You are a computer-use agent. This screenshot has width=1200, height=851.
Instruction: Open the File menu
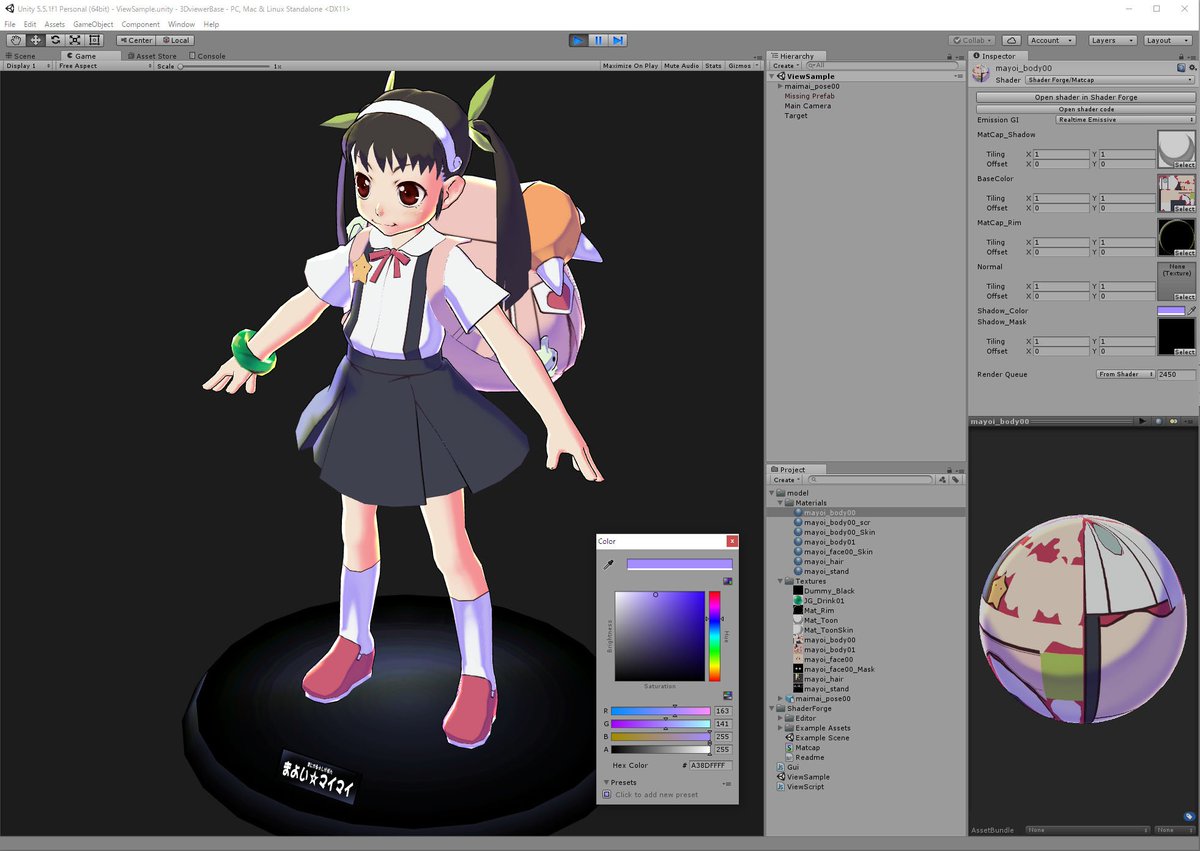click(10, 24)
